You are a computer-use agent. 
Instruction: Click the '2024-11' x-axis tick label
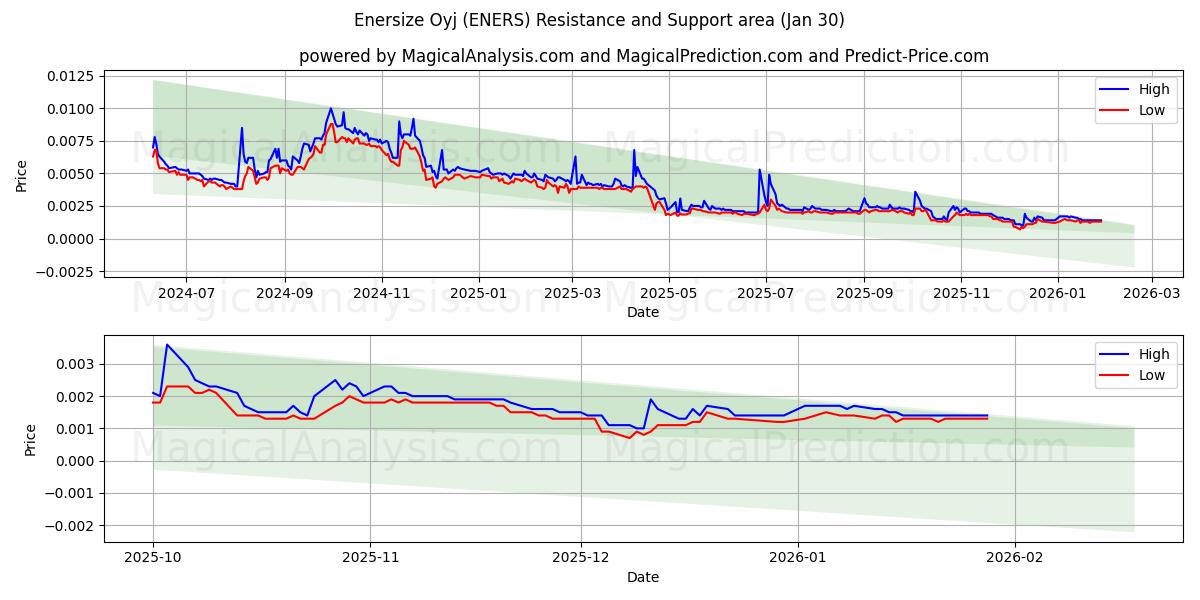click(381, 294)
